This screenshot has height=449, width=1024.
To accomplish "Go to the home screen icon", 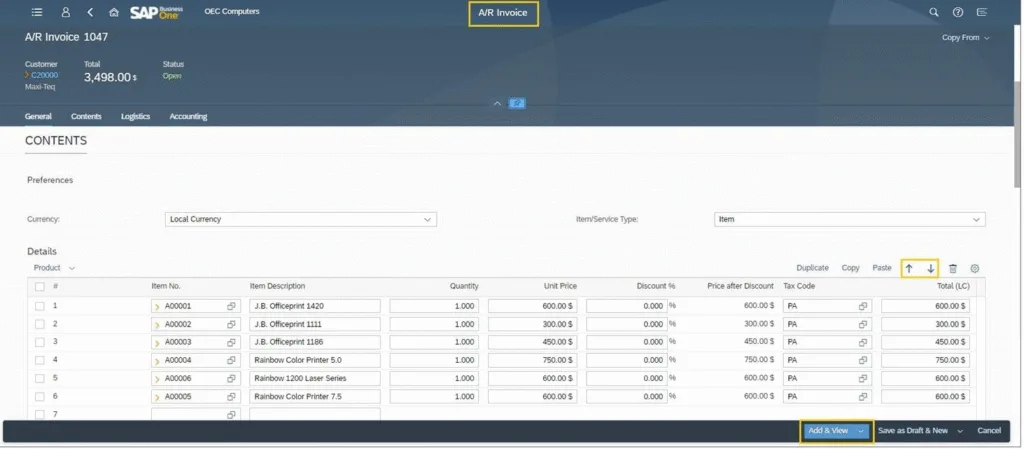I will tap(114, 12).
